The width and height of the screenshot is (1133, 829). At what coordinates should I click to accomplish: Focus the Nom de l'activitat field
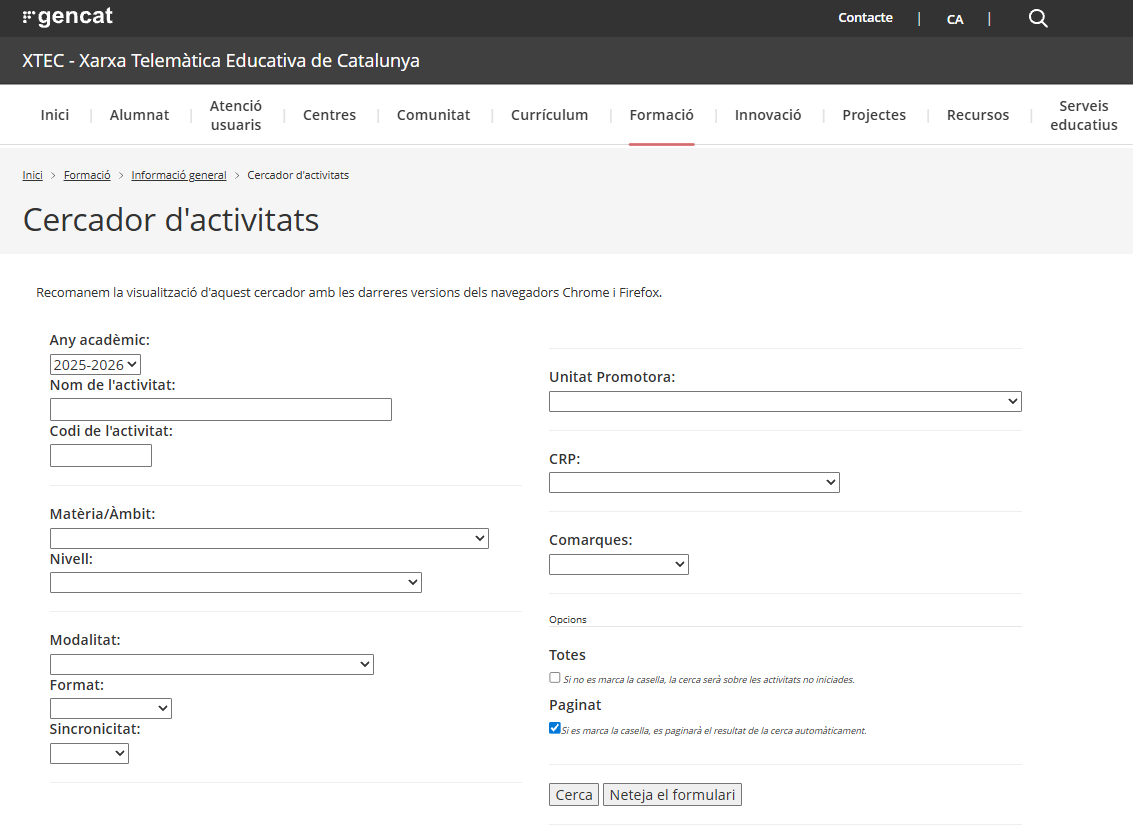220,409
